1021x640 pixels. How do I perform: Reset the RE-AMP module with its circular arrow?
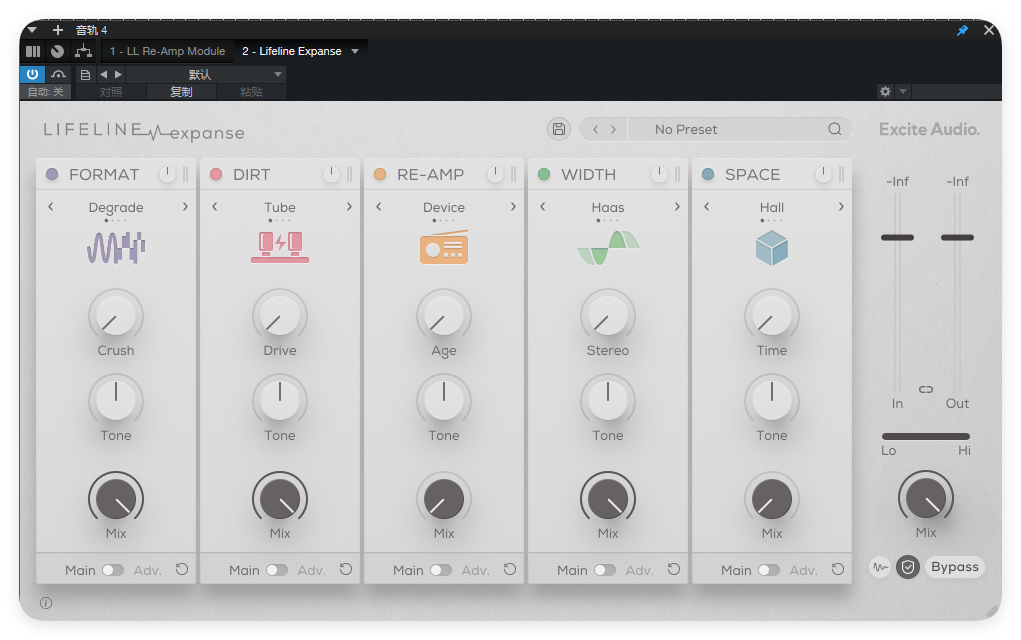(x=510, y=570)
